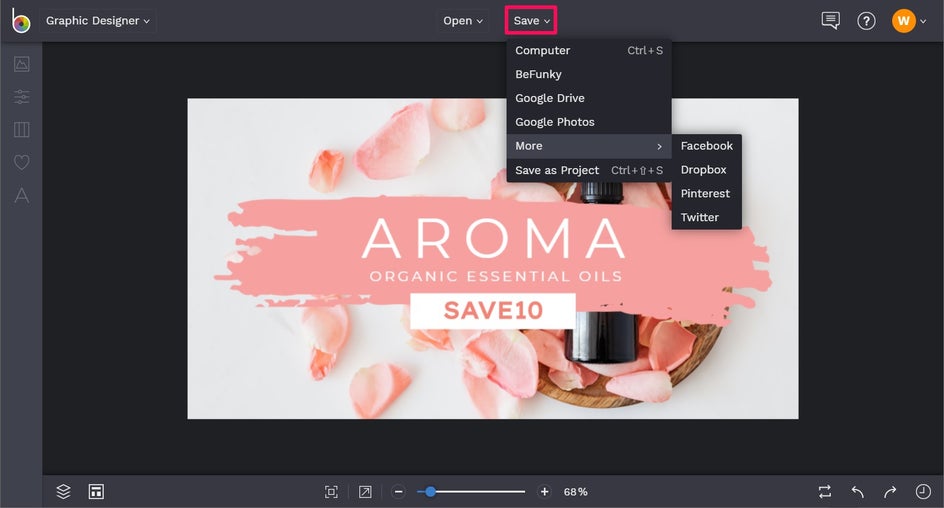Save to Dropbox
This screenshot has height=508, width=944.
(x=707, y=170)
